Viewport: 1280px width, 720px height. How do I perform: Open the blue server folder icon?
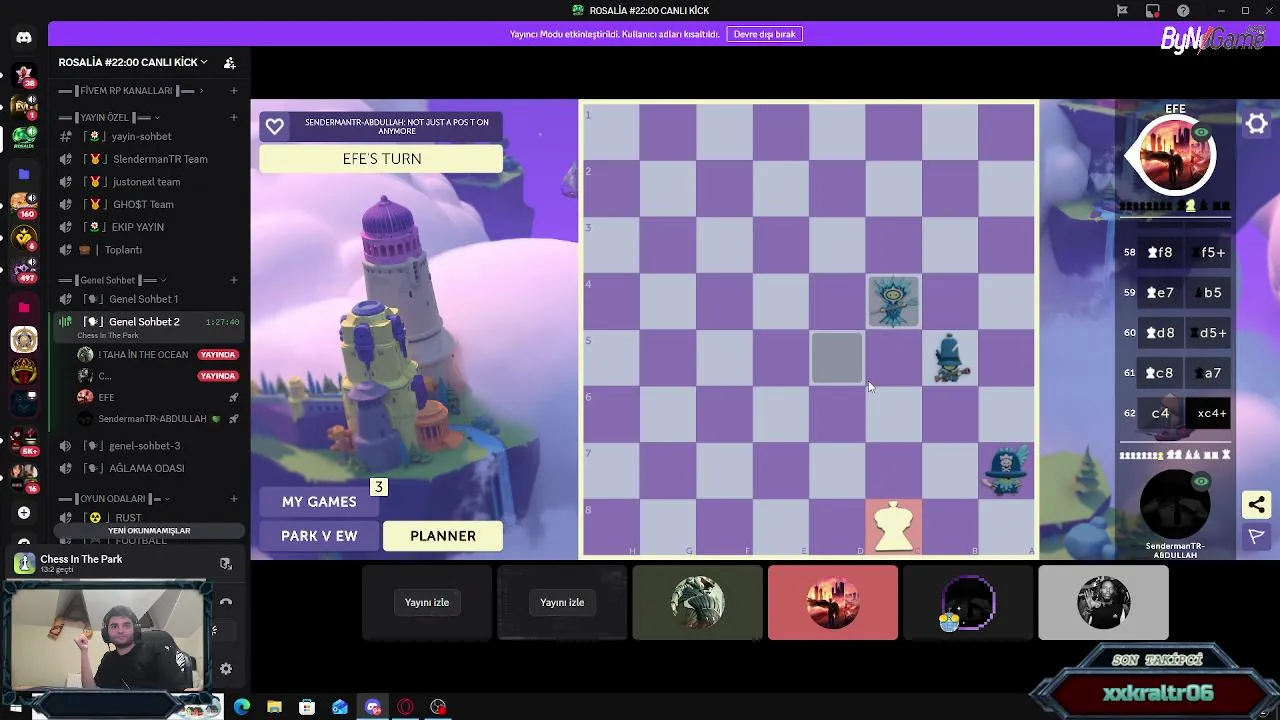point(24,174)
